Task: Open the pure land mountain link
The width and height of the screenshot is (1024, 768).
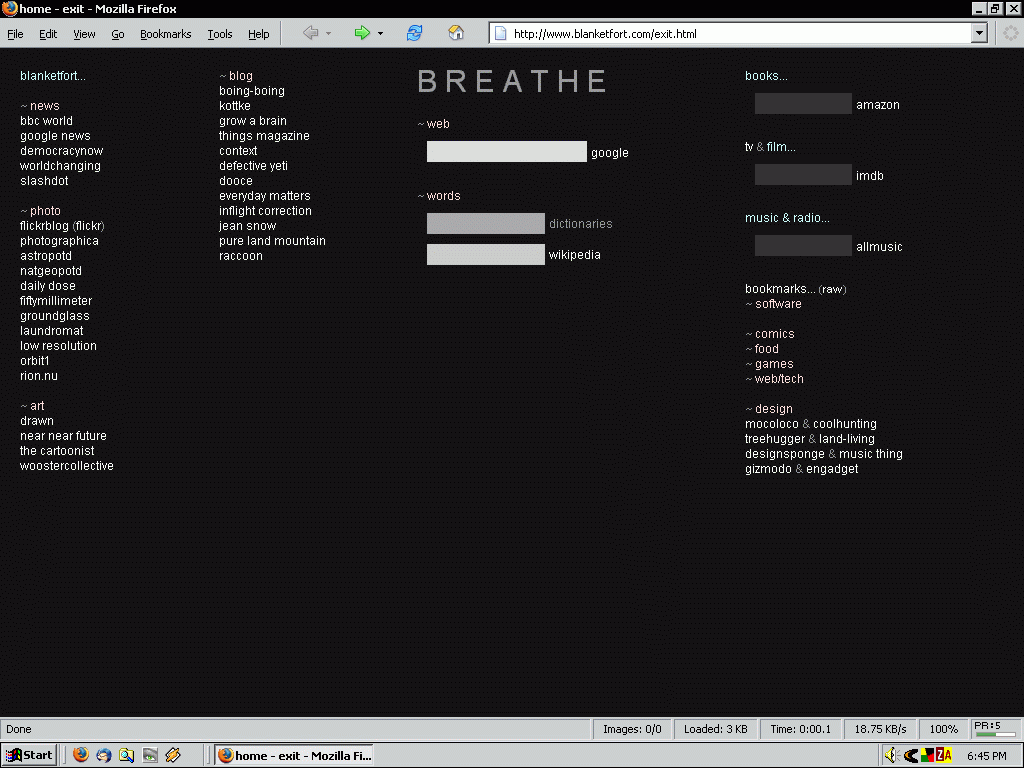Action: [272, 241]
